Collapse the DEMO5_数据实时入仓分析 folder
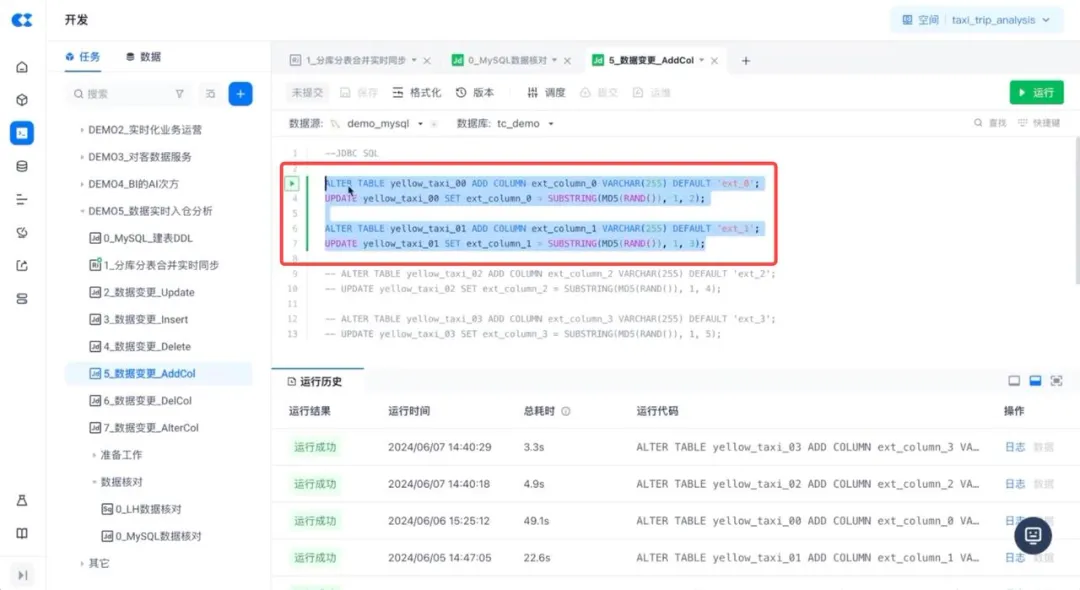Viewport: 1080px width, 590px height. click(82, 211)
